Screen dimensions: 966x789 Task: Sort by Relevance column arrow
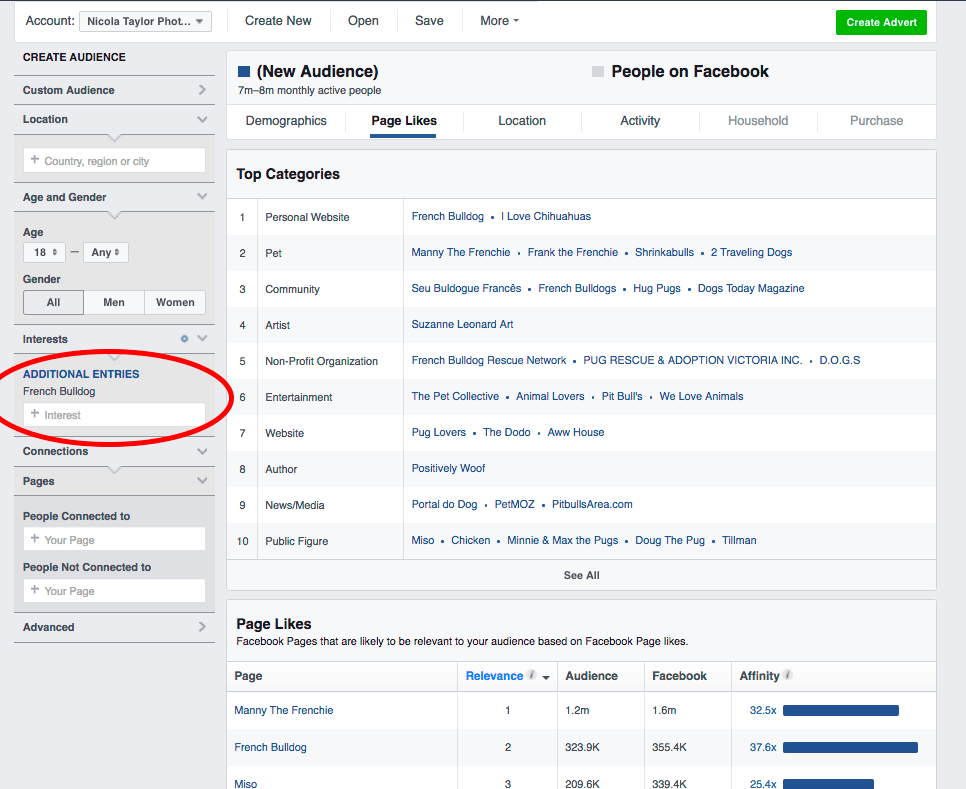(x=546, y=677)
